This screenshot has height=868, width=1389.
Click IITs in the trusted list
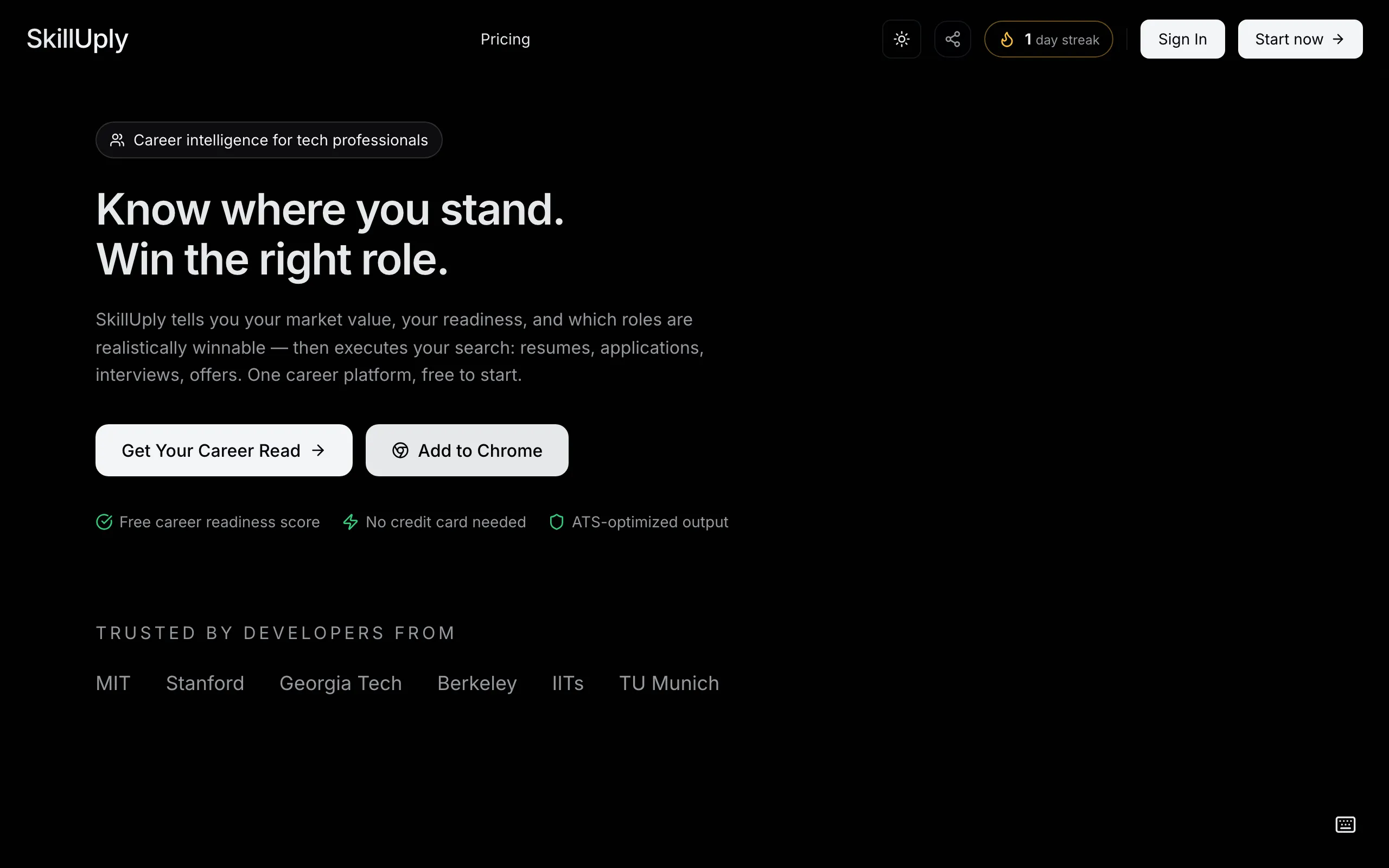pyautogui.click(x=568, y=683)
